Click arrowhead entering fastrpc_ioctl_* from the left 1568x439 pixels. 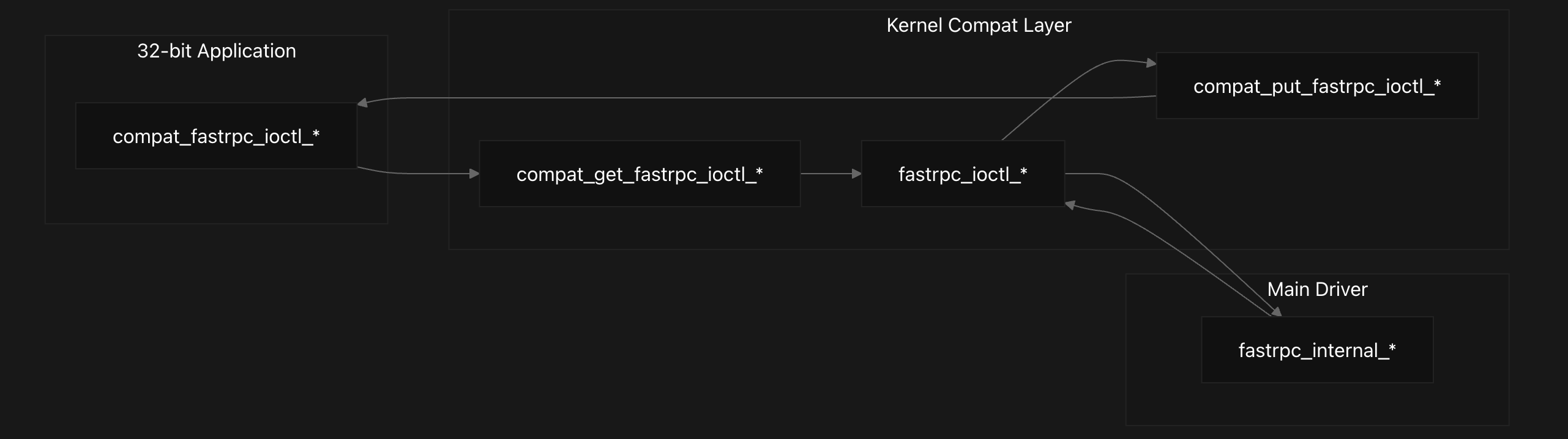[x=856, y=174]
